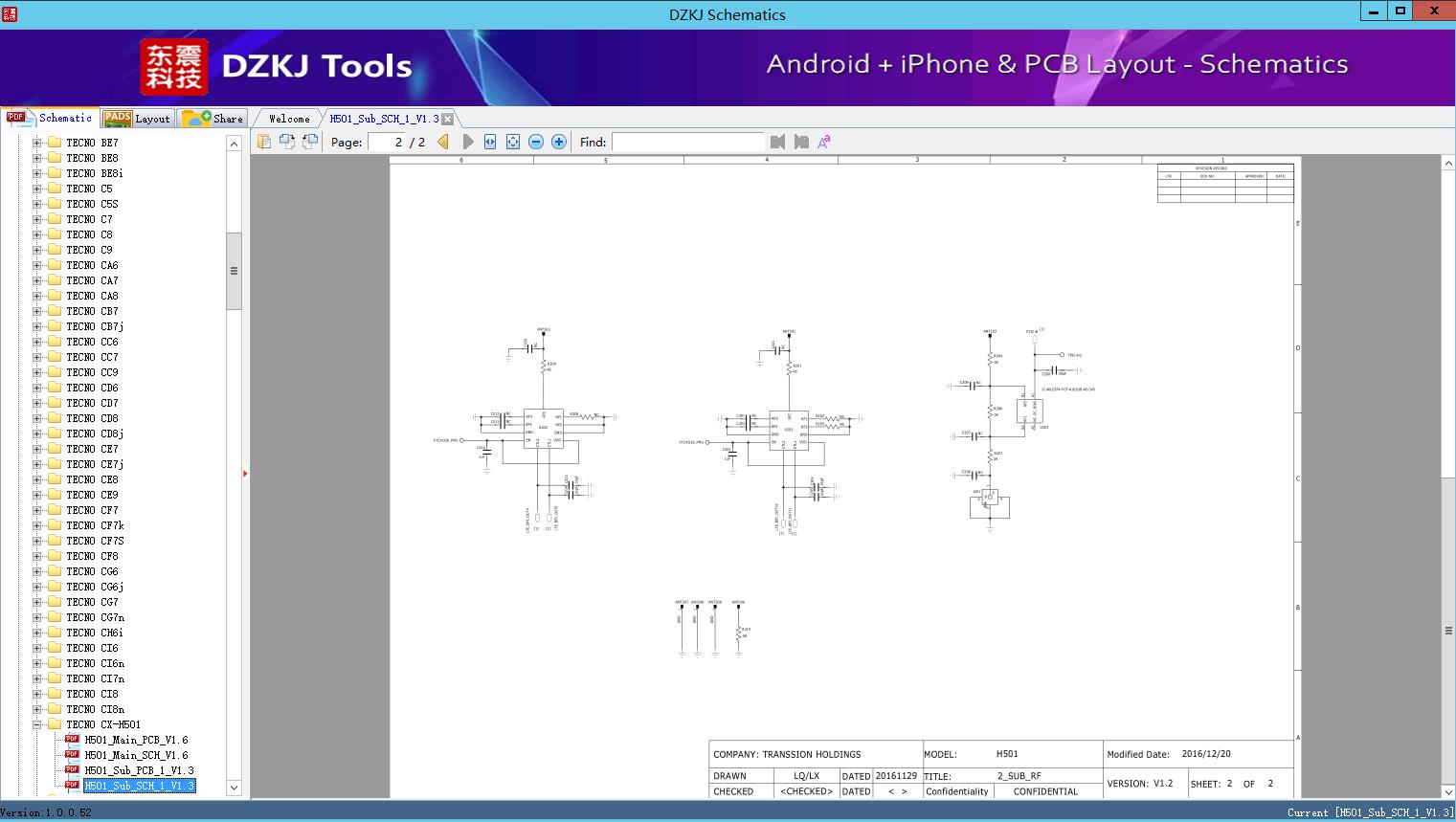Zoom in with the plus icon
This screenshot has width=1456, height=822.
click(559, 142)
